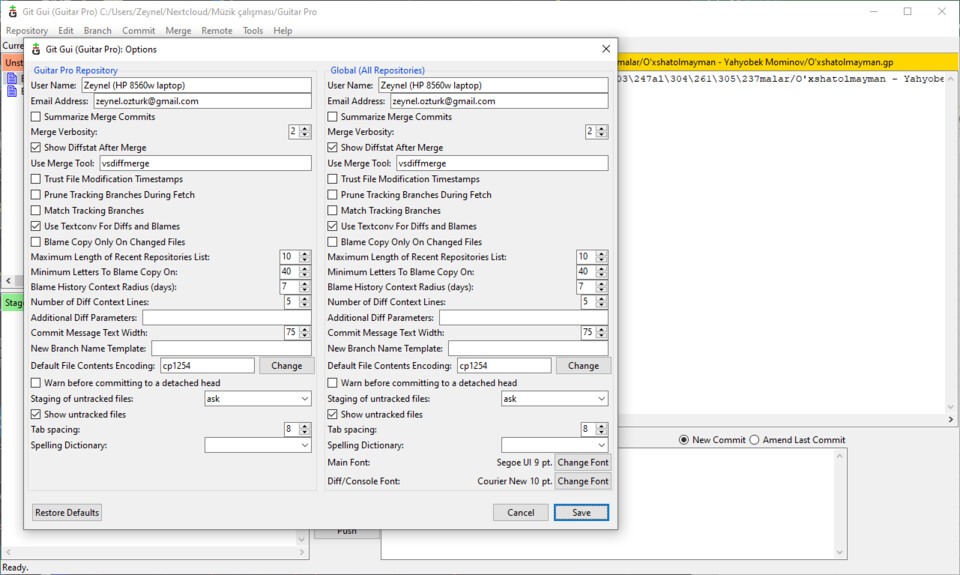This screenshot has height=575, width=960.
Task: Enable Match Tracking Branches in Guitar Pro Repository
Action: click(x=36, y=211)
